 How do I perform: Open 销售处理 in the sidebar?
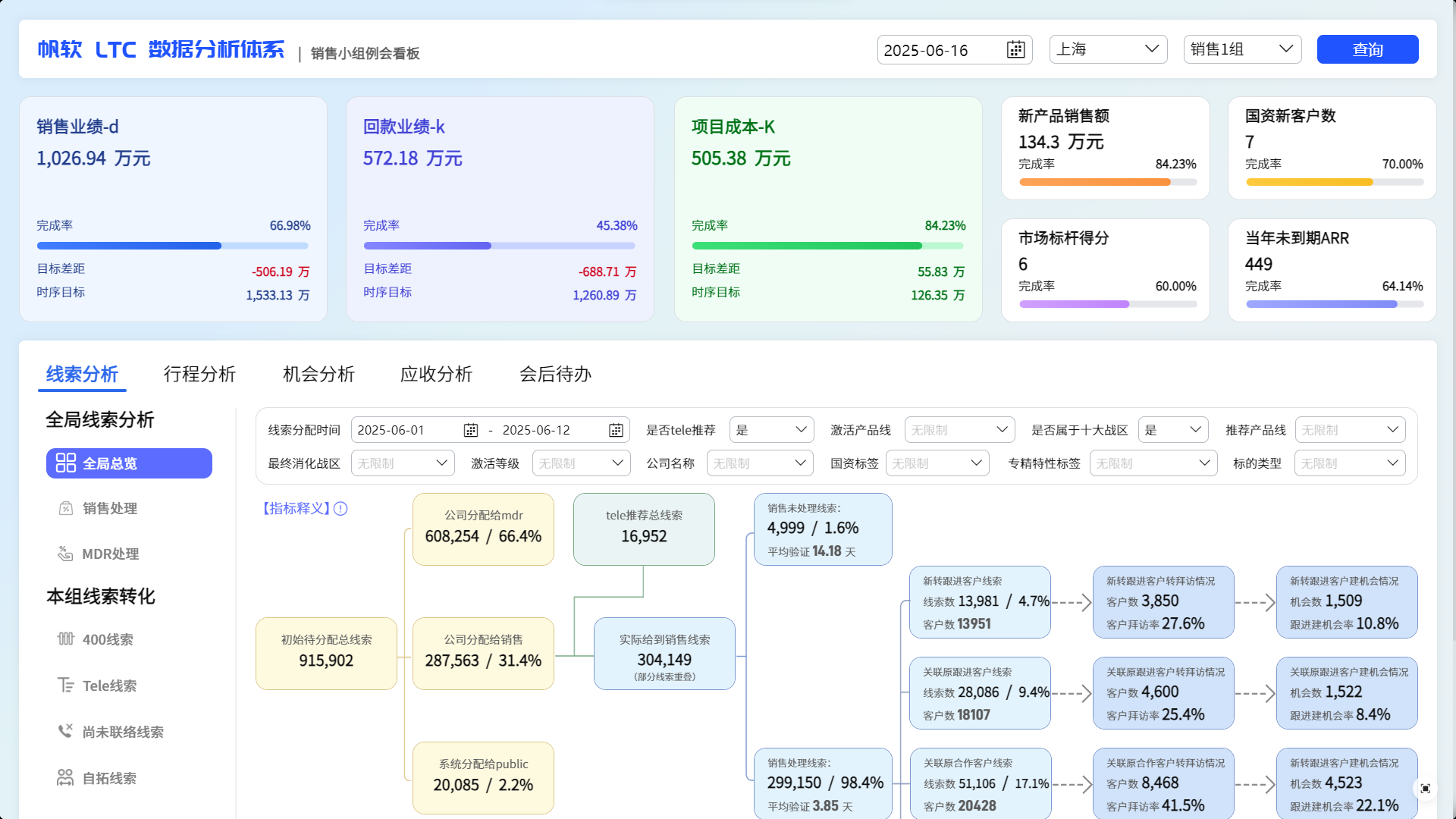[x=109, y=508]
